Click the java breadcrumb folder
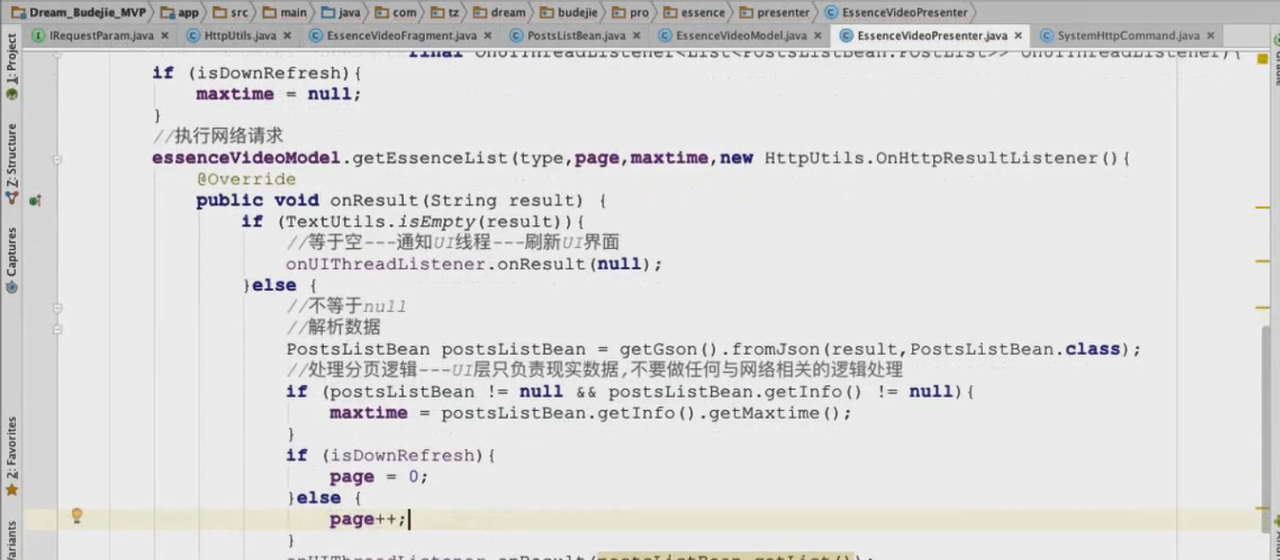This screenshot has width=1280, height=560. click(x=343, y=13)
